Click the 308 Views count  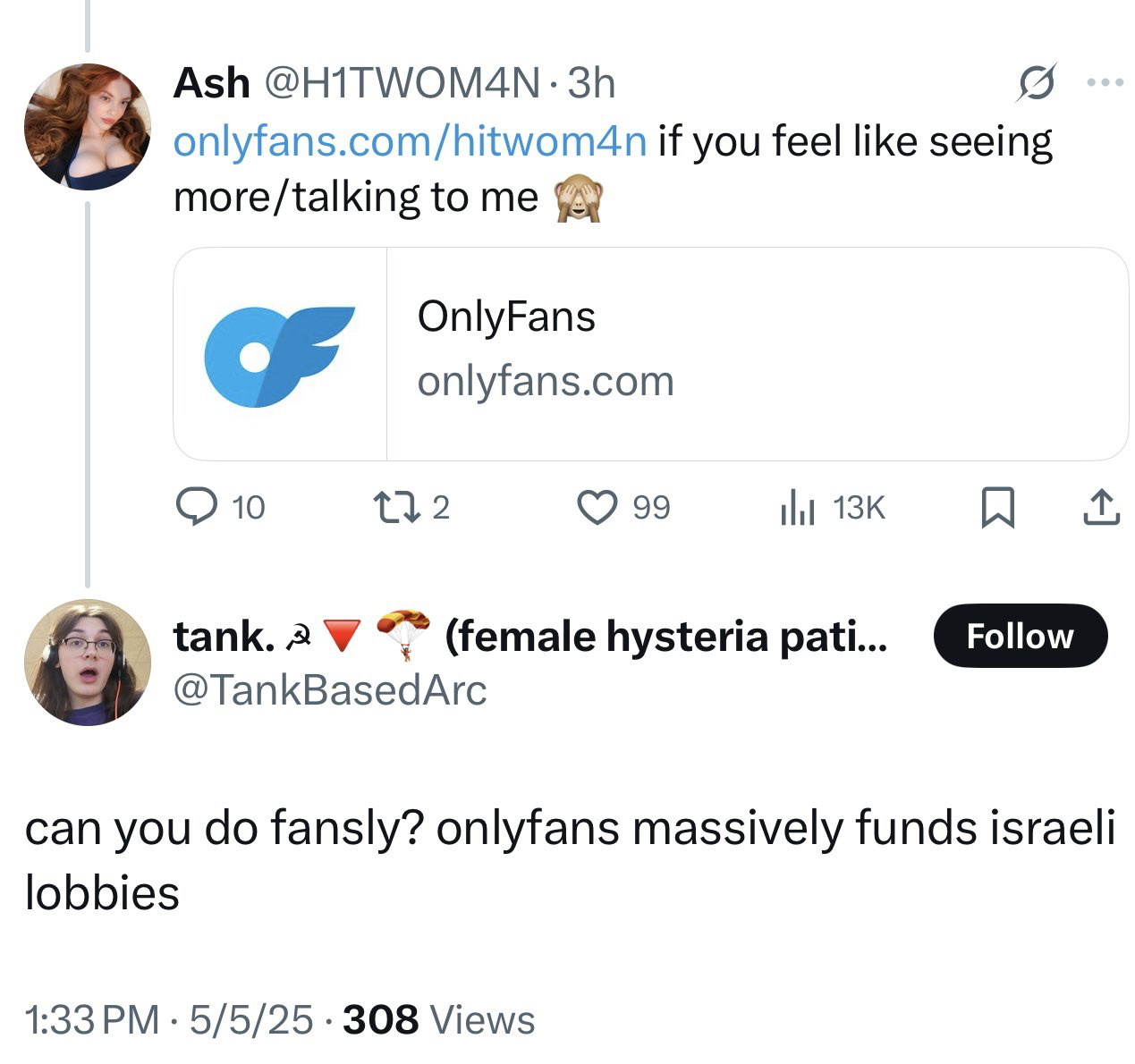(438, 1019)
